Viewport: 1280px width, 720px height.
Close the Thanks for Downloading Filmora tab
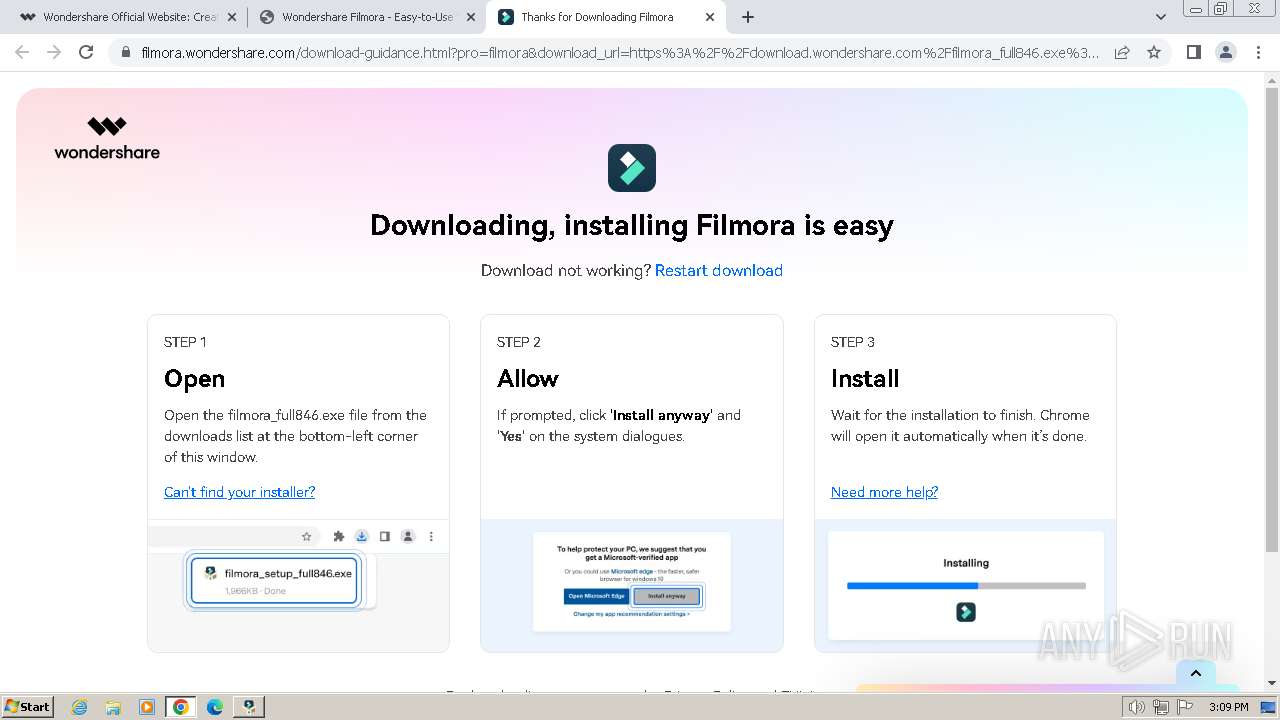(x=710, y=17)
